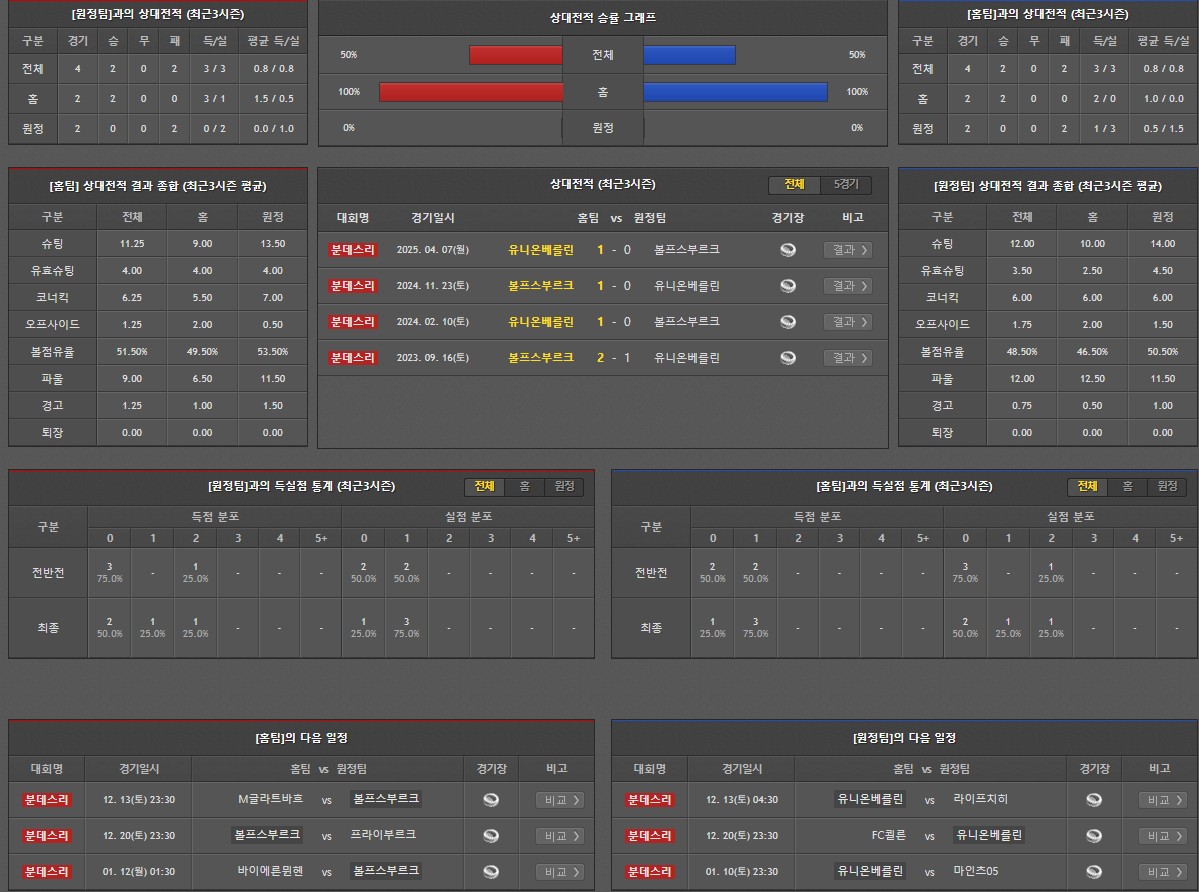Select 전체 tab in head-to-head panel
The width and height of the screenshot is (1199, 892).
point(795,185)
